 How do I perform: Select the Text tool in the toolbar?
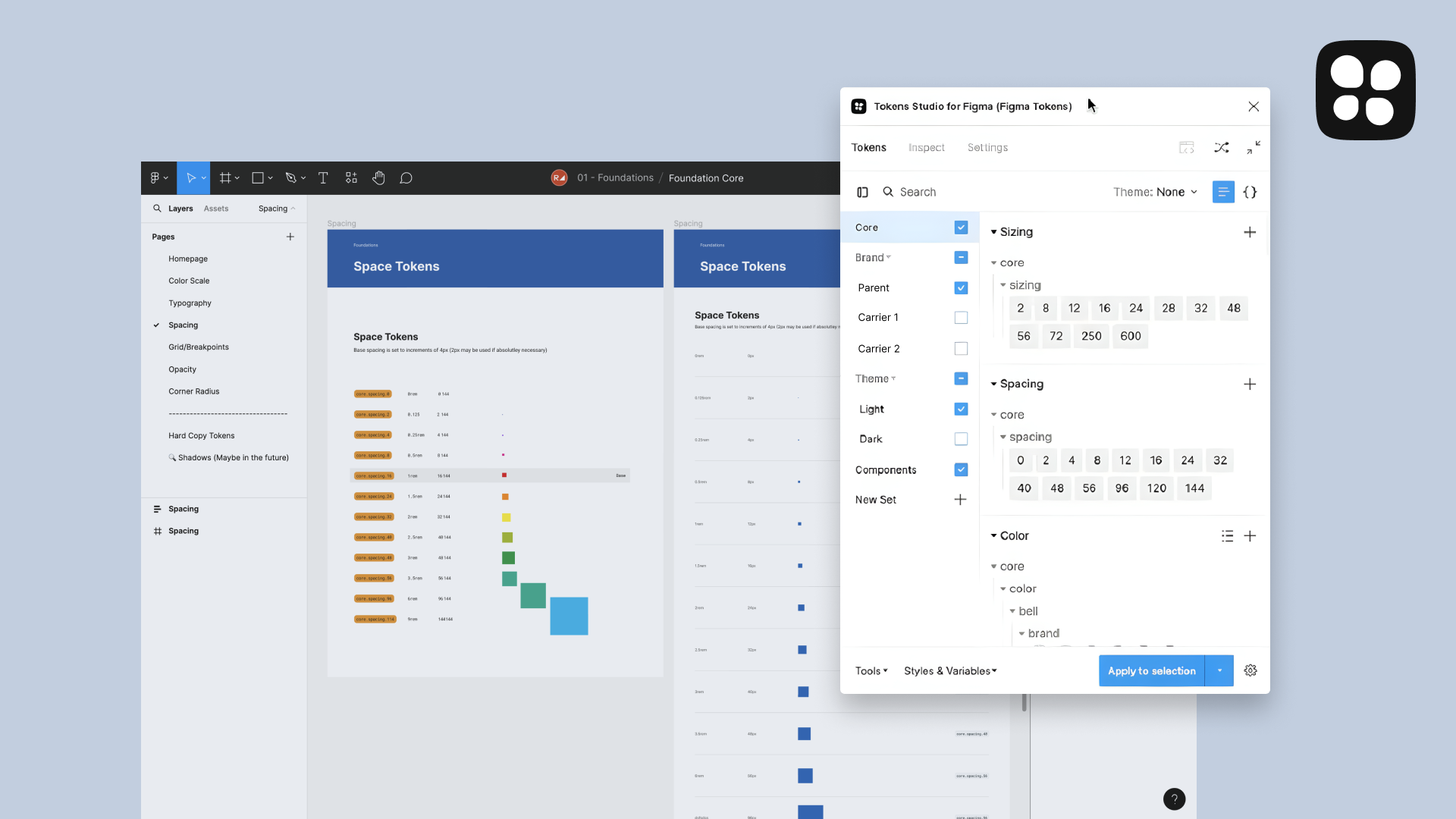click(x=323, y=177)
